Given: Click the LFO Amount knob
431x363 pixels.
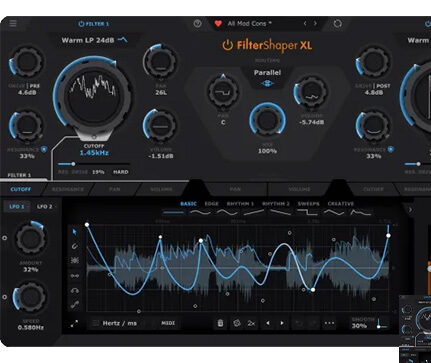Looking at the screenshot, I should coord(30,238).
